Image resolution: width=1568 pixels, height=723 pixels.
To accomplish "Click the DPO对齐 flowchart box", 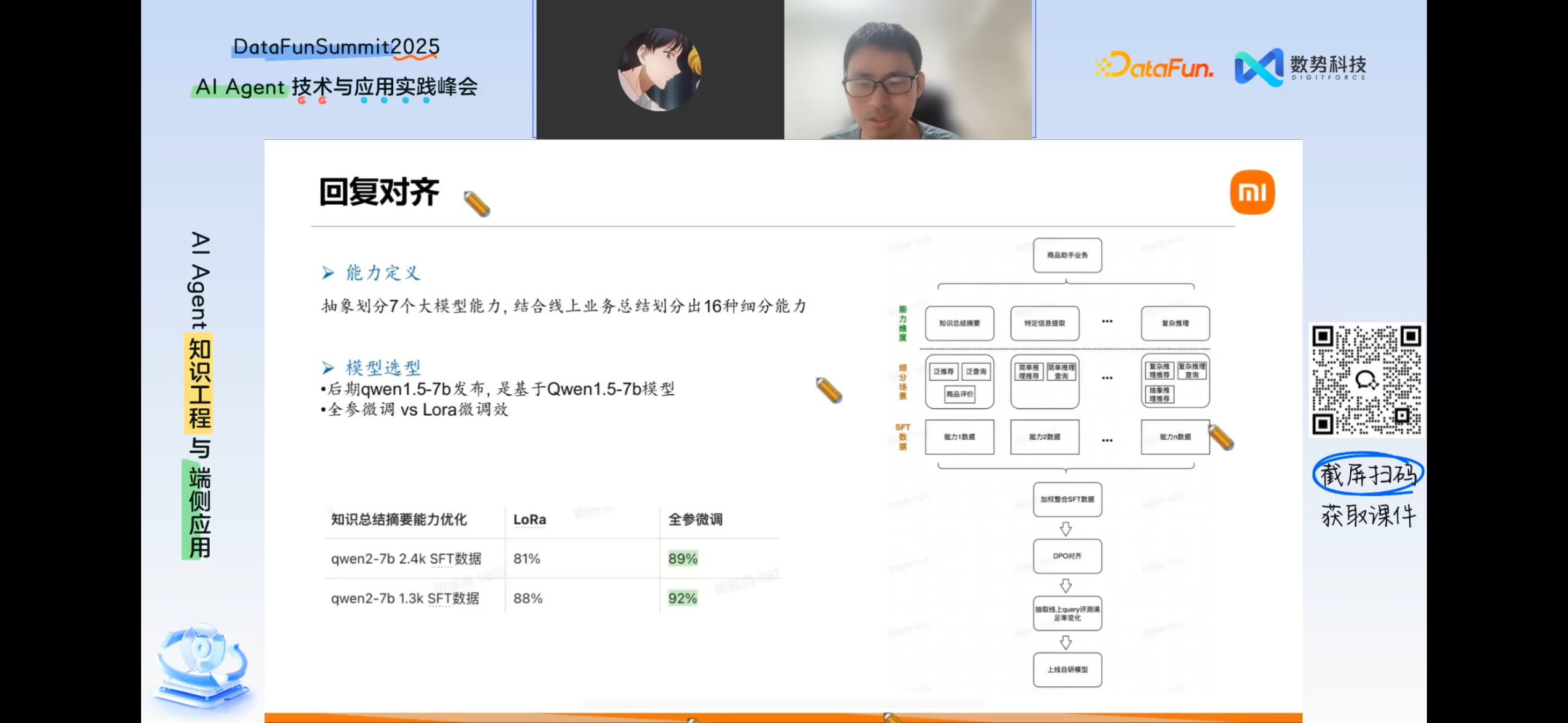I will 1067,556.
